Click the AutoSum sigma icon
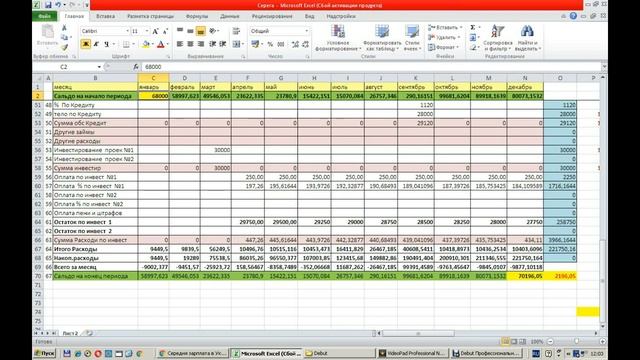The height and width of the screenshot is (360, 640). (473, 27)
